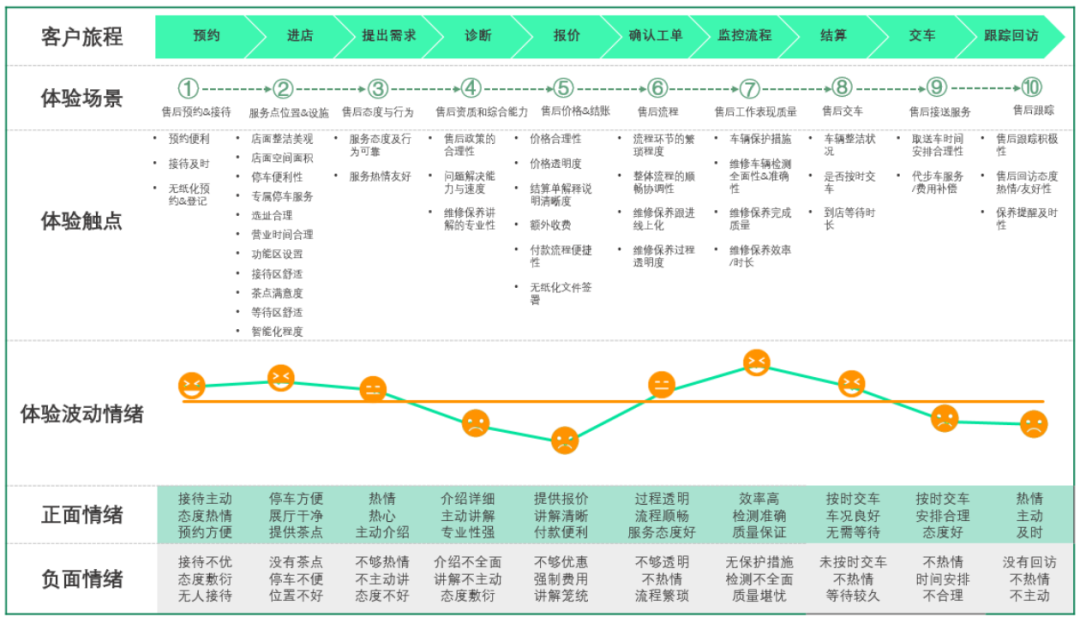Select the 预约 stage in journey bar

pos(207,36)
